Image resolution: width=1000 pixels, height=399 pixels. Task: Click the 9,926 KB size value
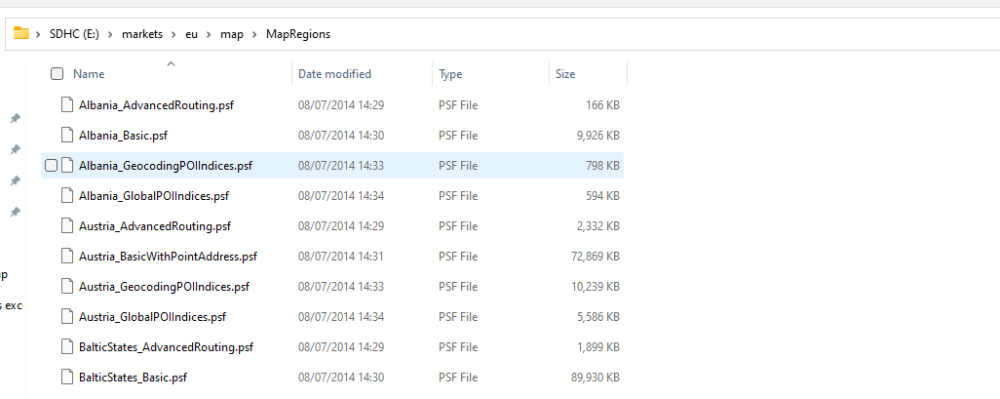(597, 135)
